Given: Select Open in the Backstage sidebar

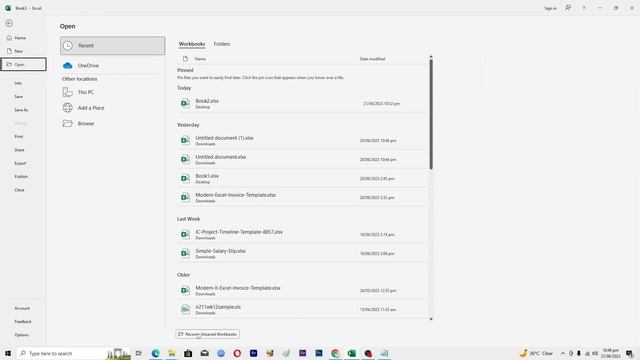Looking at the screenshot, I should (23, 64).
